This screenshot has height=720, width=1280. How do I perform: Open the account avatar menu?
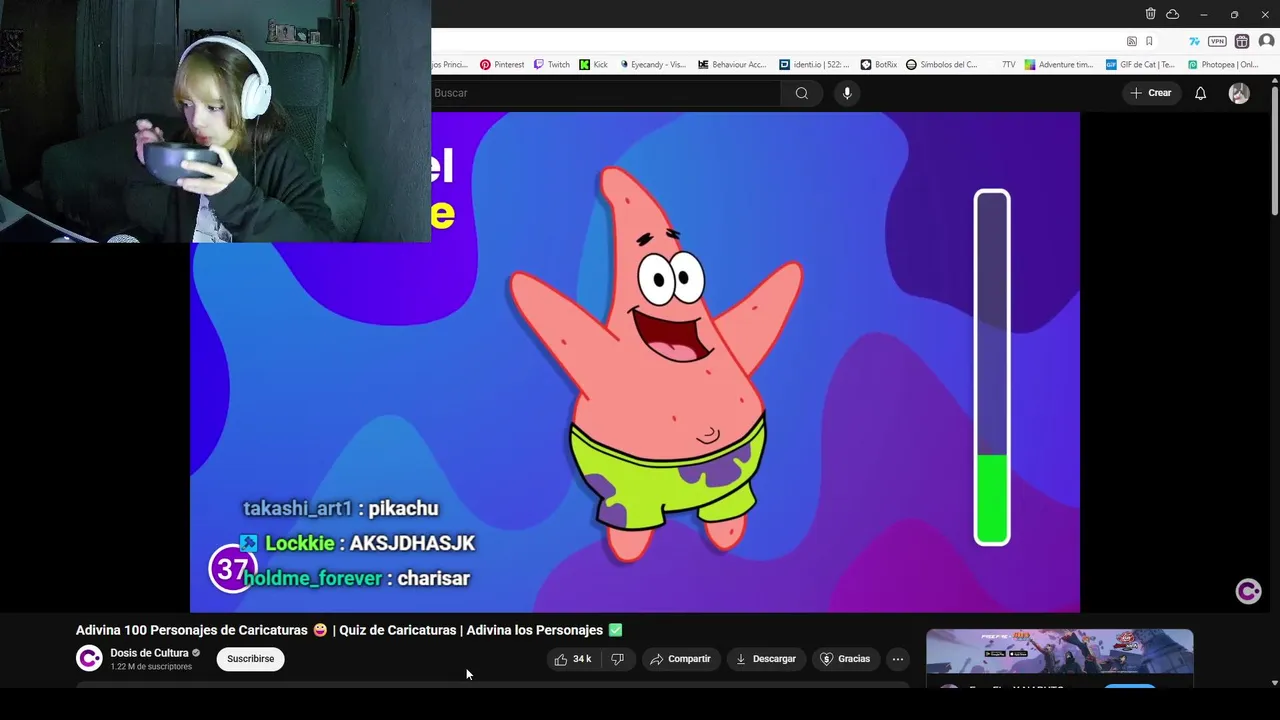(1239, 93)
